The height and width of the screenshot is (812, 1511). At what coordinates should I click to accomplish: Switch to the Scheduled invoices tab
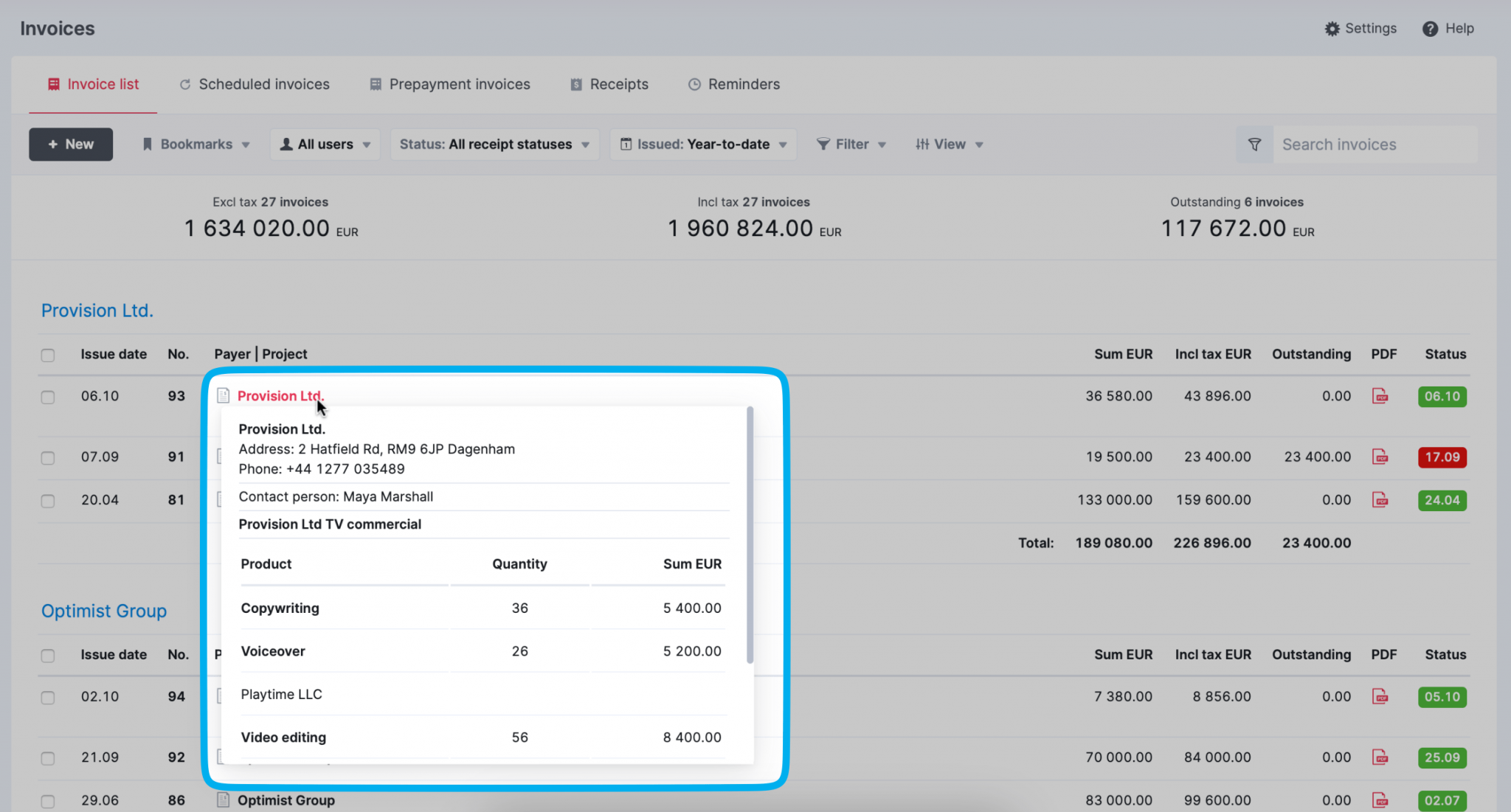click(x=254, y=84)
